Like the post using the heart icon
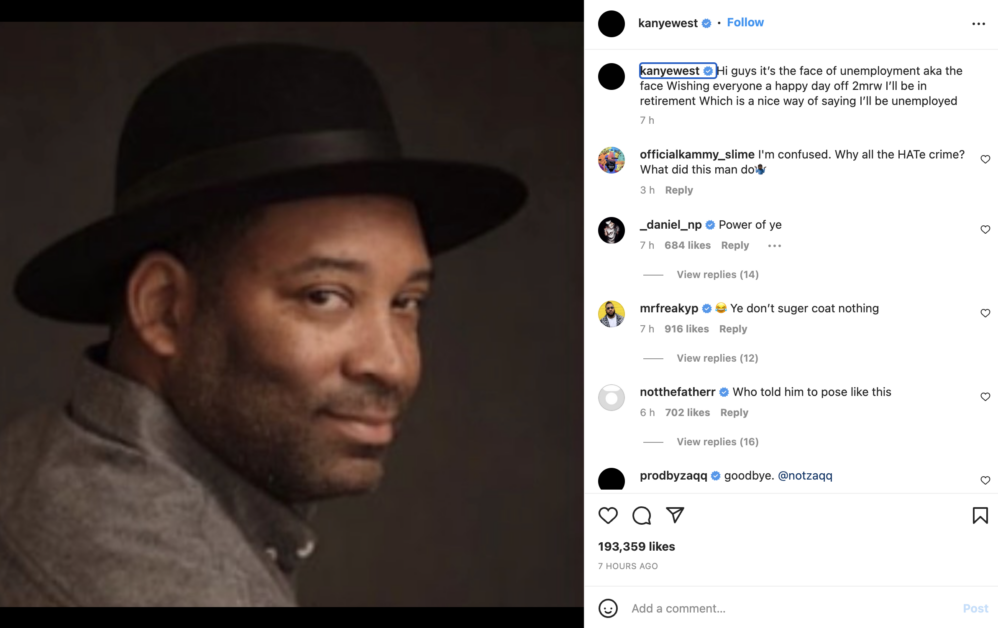The height and width of the screenshot is (628, 998). pos(608,515)
